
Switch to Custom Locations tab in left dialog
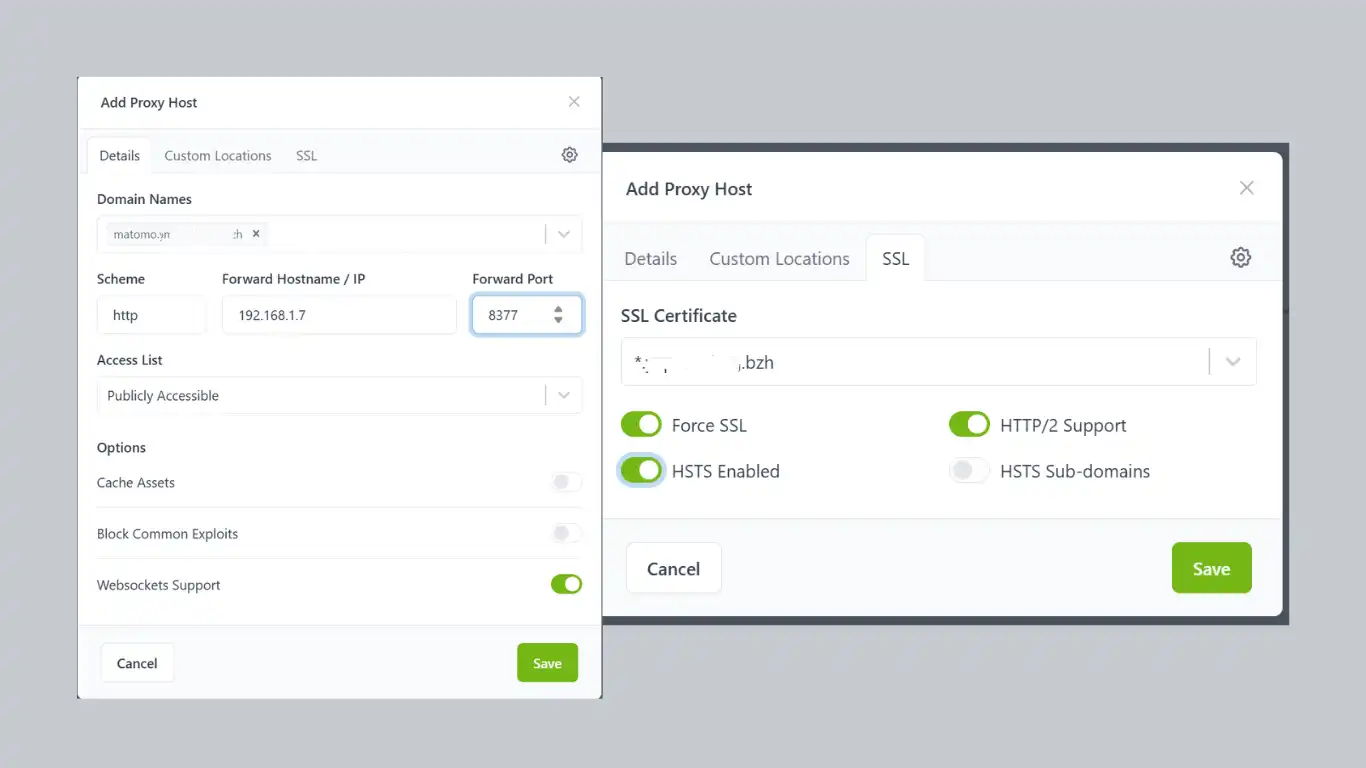coord(218,156)
